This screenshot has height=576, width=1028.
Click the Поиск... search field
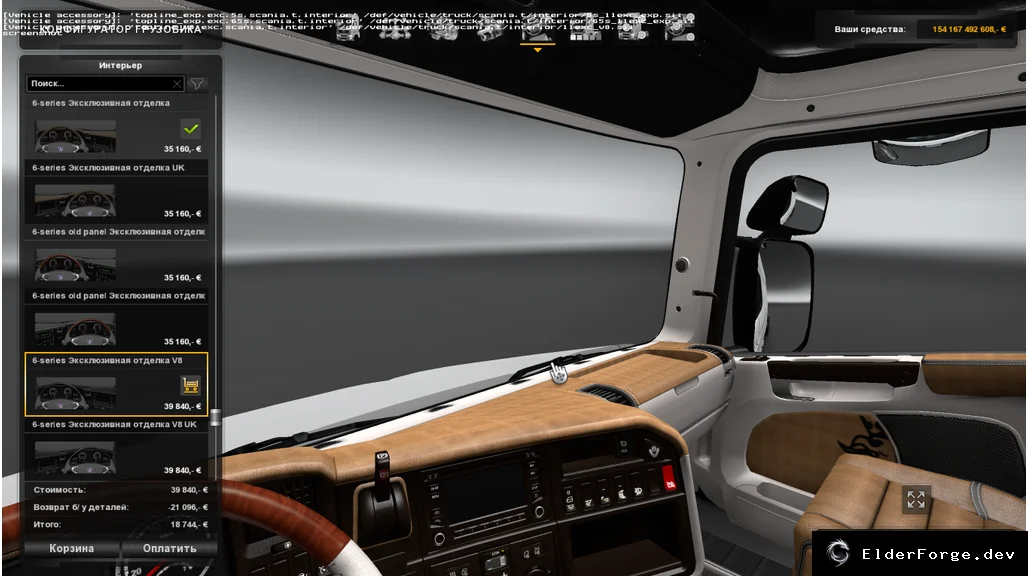tap(105, 84)
